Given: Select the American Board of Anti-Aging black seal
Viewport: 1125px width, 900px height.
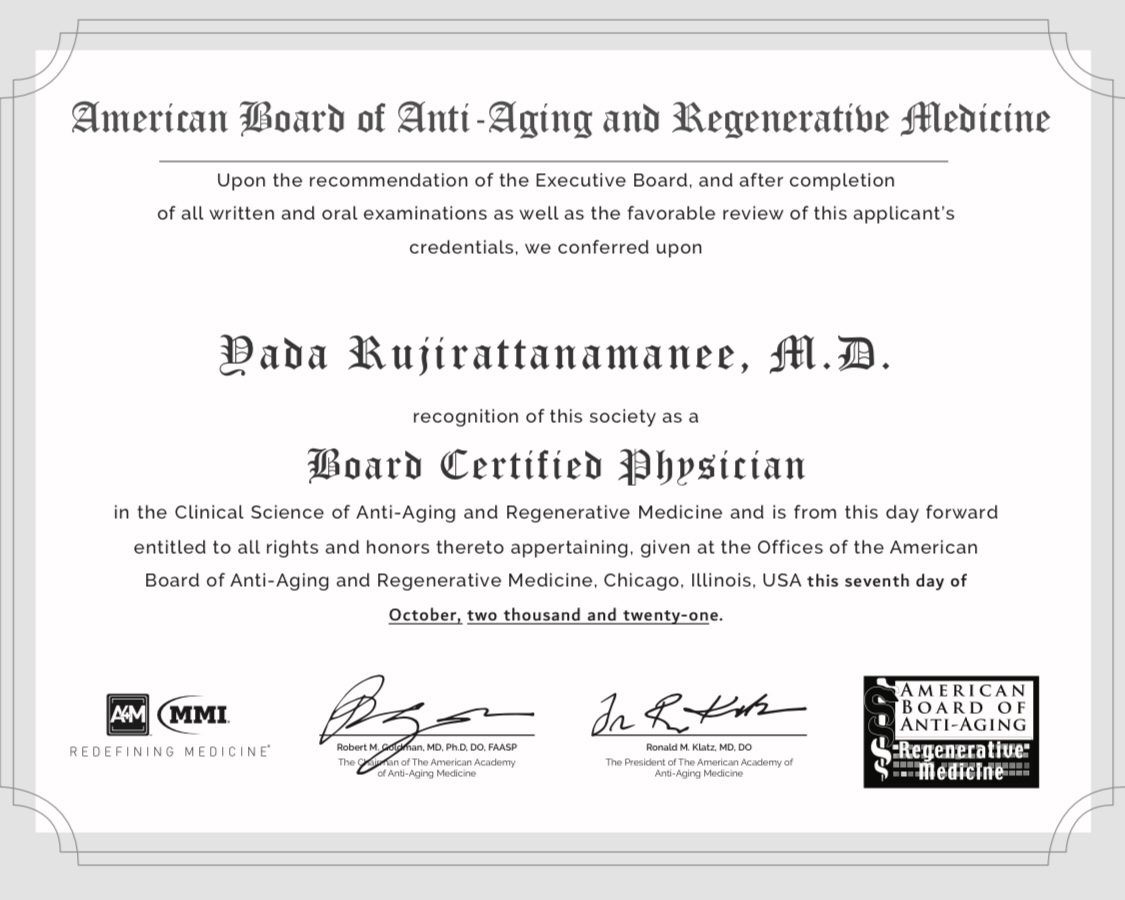Looking at the screenshot, I should pyautogui.click(x=951, y=731).
